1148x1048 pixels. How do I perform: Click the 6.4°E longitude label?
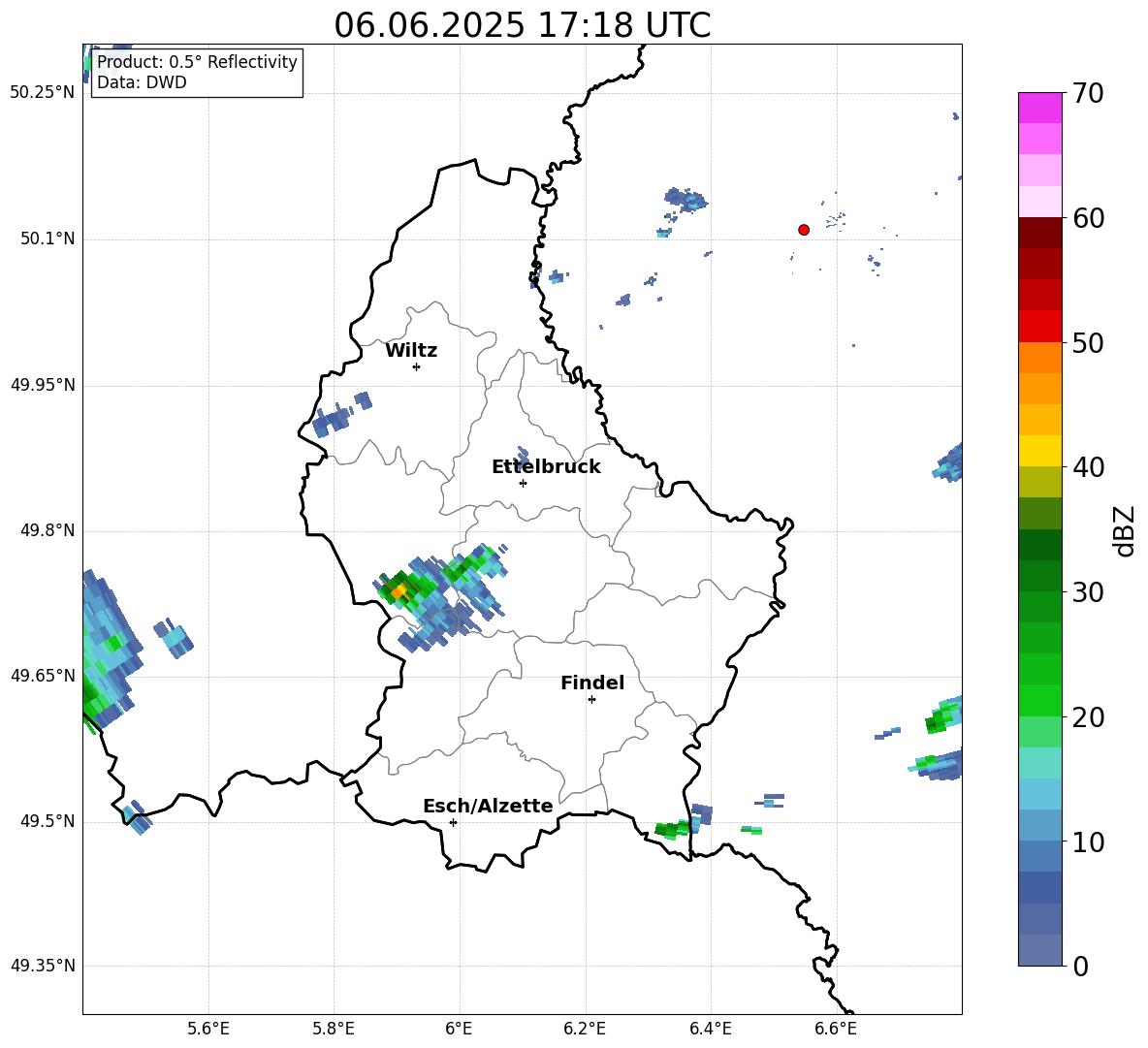click(710, 1029)
